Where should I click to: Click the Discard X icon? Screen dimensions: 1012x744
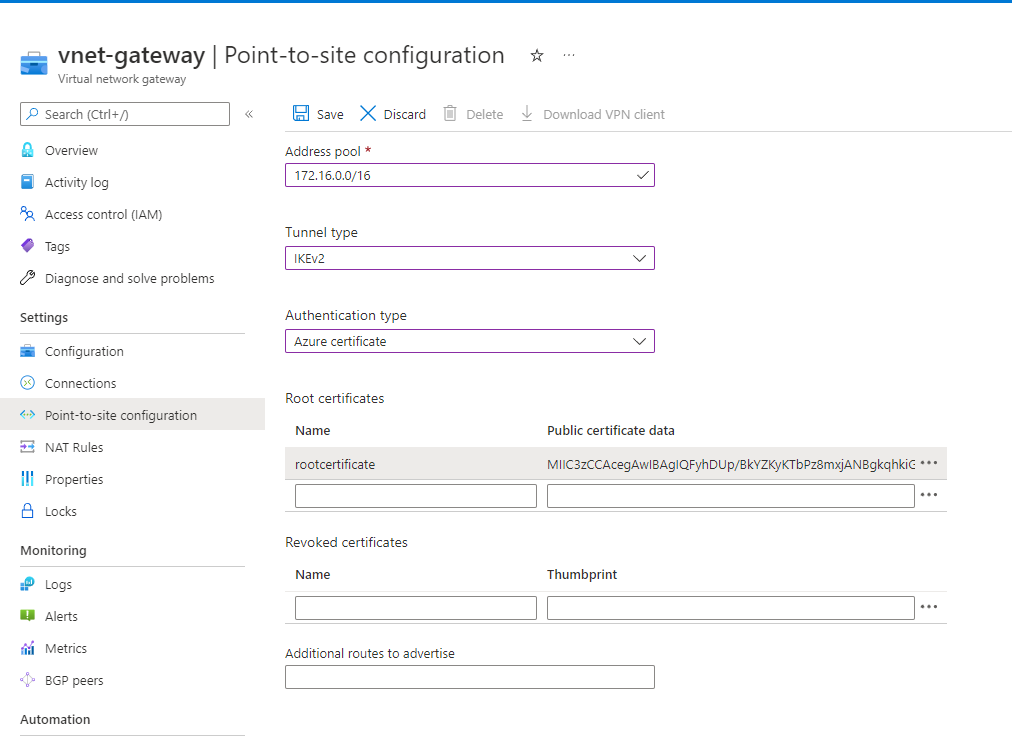coord(368,114)
